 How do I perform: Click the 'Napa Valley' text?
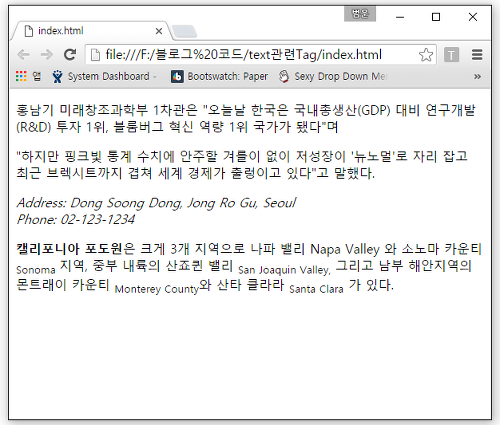coord(345,249)
